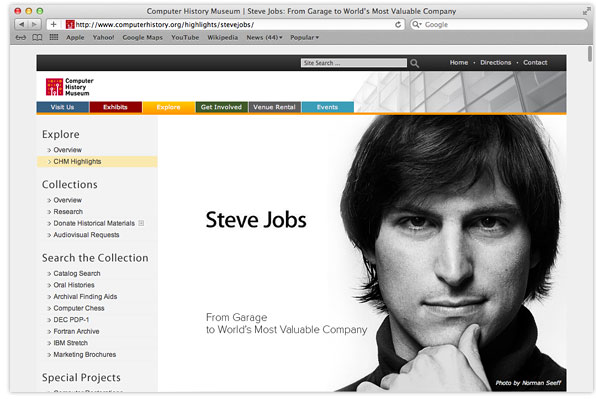Click the site search magnifier icon
596x399 pixels.
click(x=414, y=63)
